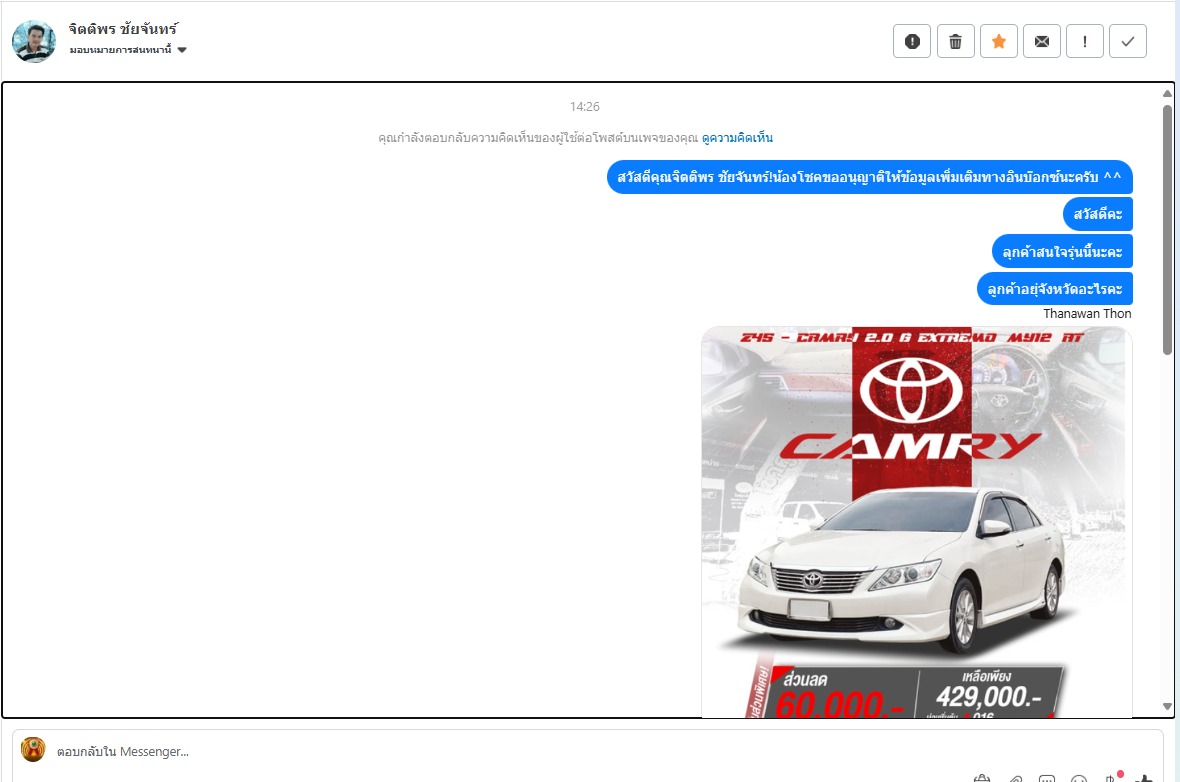
Task: Open the ดูความคิดเห็น link
Action: click(x=737, y=138)
